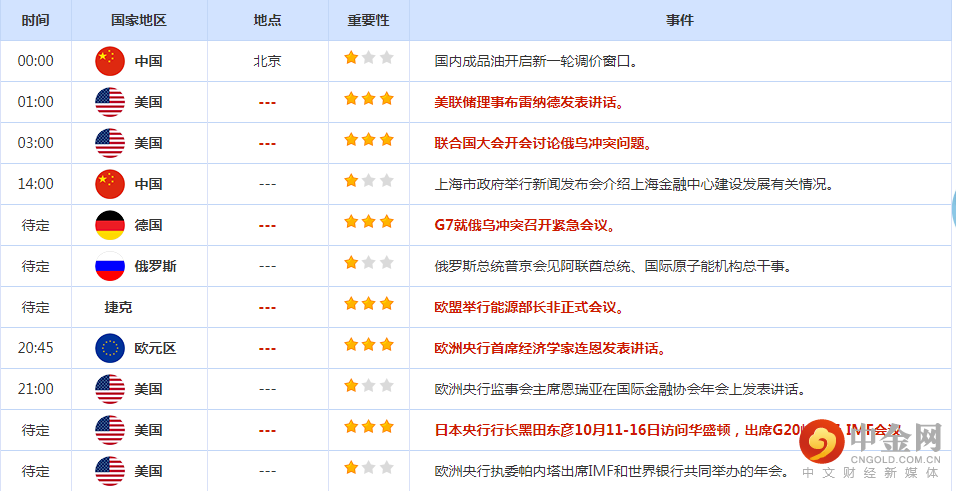Click the 重要性 column header

(x=369, y=20)
